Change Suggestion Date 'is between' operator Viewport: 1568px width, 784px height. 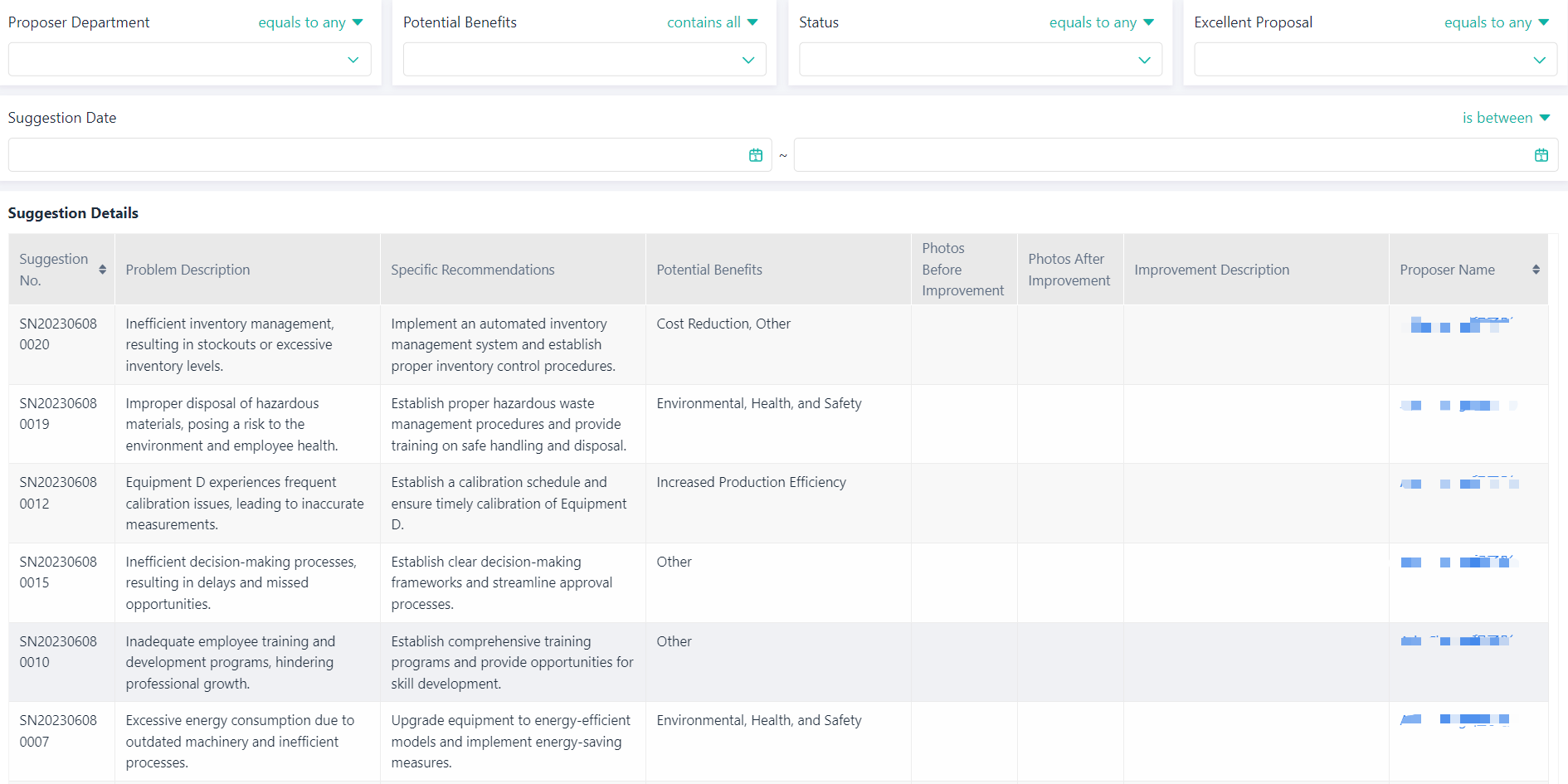1505,118
